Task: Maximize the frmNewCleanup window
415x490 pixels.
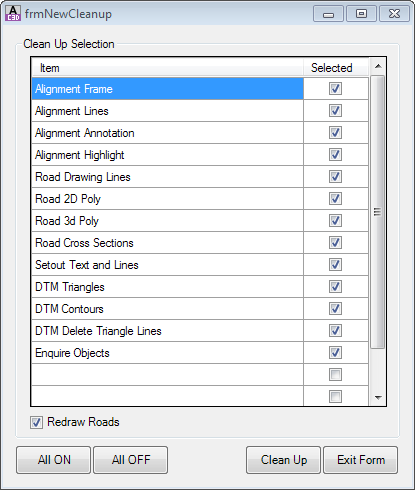Action: [361, 14]
